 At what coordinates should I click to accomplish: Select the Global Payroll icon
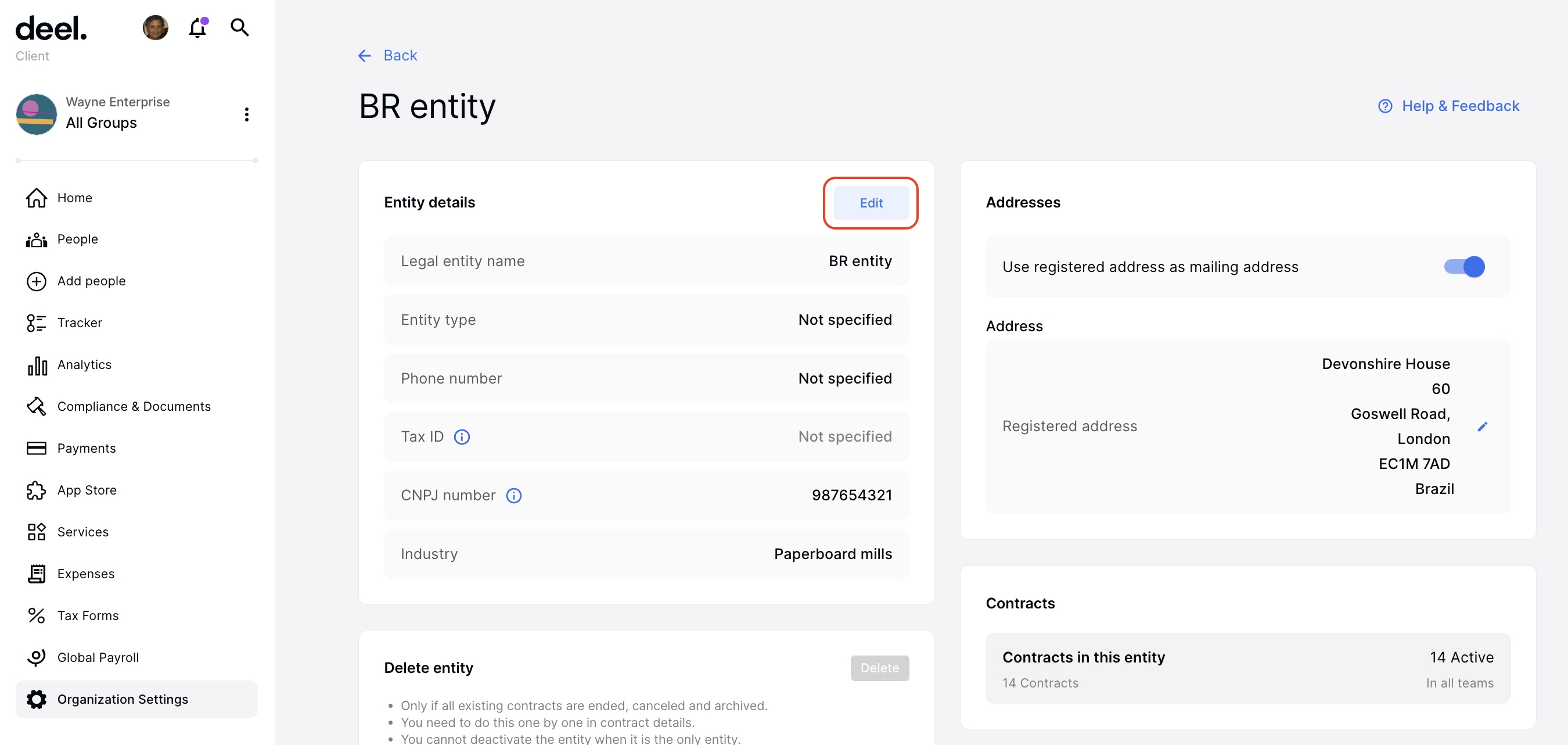click(x=36, y=657)
